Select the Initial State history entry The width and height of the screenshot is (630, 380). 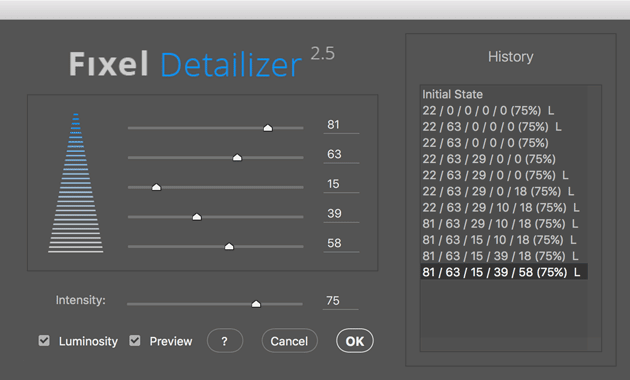click(504, 94)
